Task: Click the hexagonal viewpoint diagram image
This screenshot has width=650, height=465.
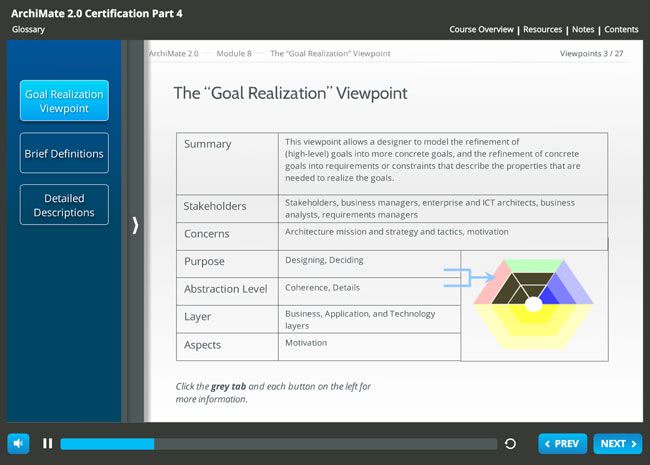Action: 534,304
